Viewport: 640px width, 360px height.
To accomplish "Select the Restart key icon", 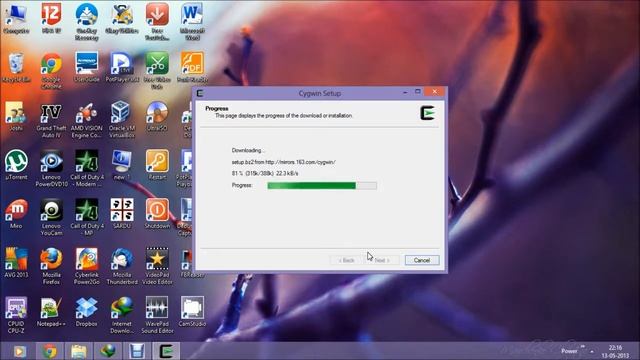I will click(x=157, y=165).
